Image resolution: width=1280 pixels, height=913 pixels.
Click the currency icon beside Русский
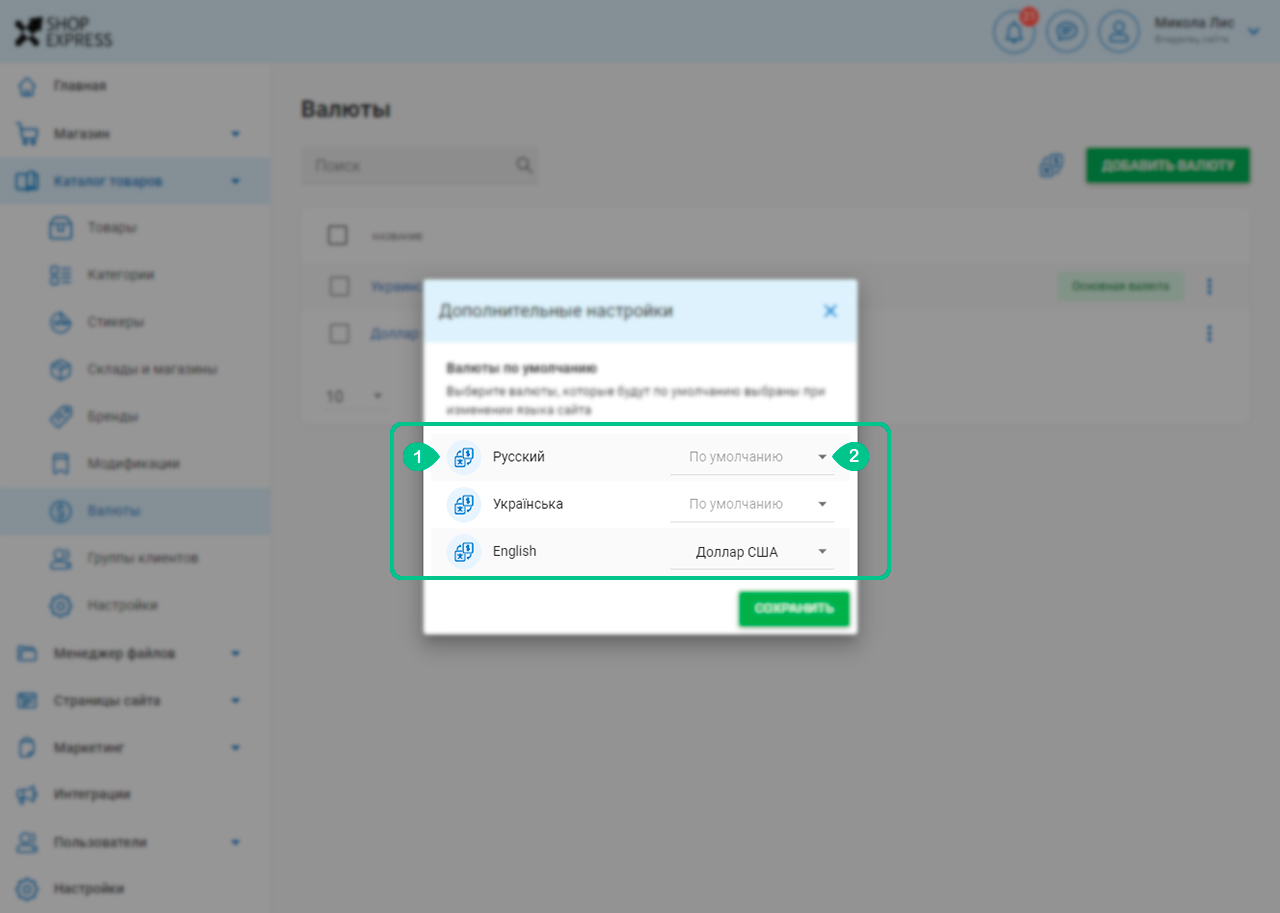[x=463, y=457]
